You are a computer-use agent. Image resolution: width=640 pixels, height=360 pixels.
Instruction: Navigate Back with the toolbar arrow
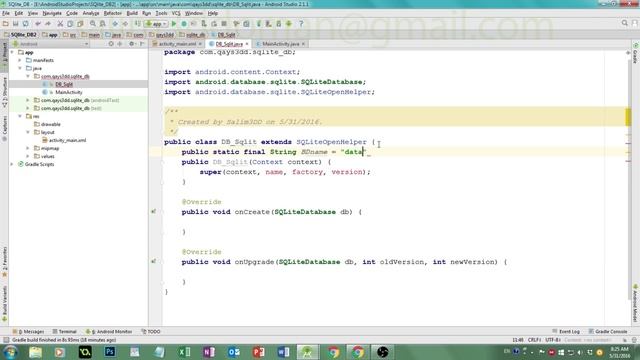coord(115,24)
